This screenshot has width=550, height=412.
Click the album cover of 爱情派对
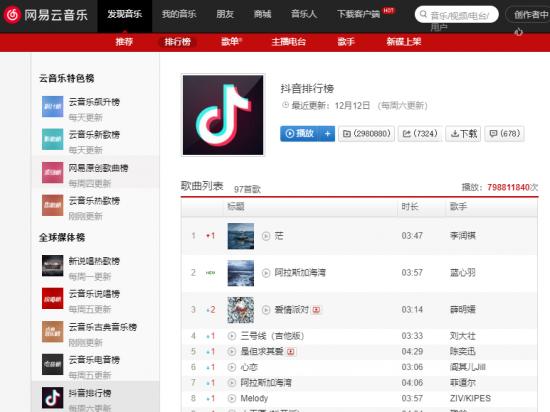pos(241,310)
